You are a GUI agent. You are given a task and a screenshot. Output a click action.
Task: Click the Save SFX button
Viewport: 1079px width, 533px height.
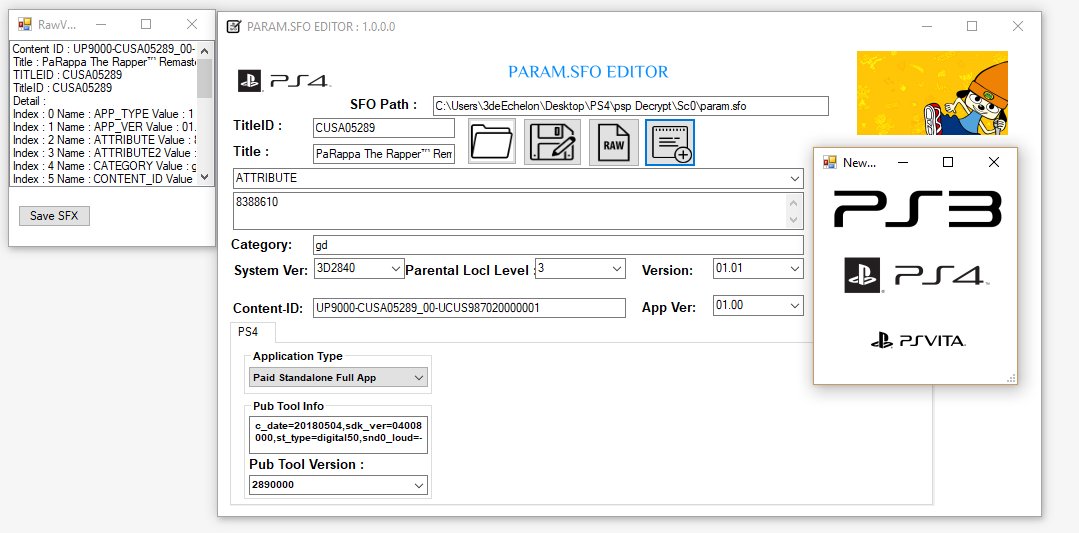coord(54,216)
